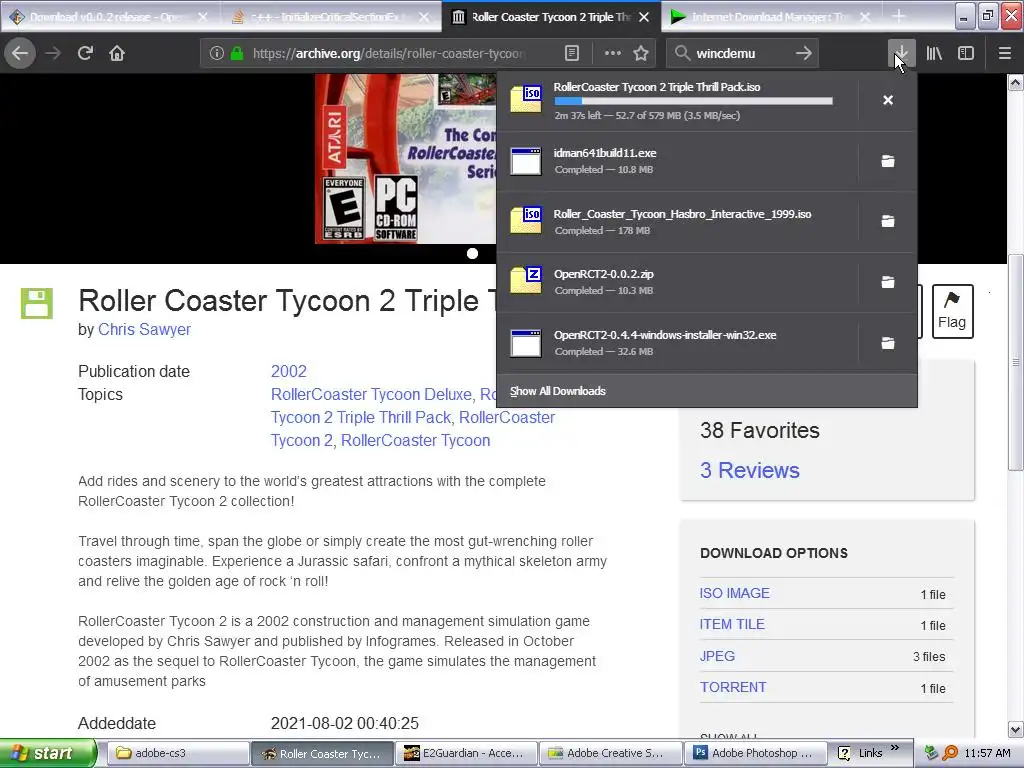Download the ISO IMAGE option

(735, 593)
